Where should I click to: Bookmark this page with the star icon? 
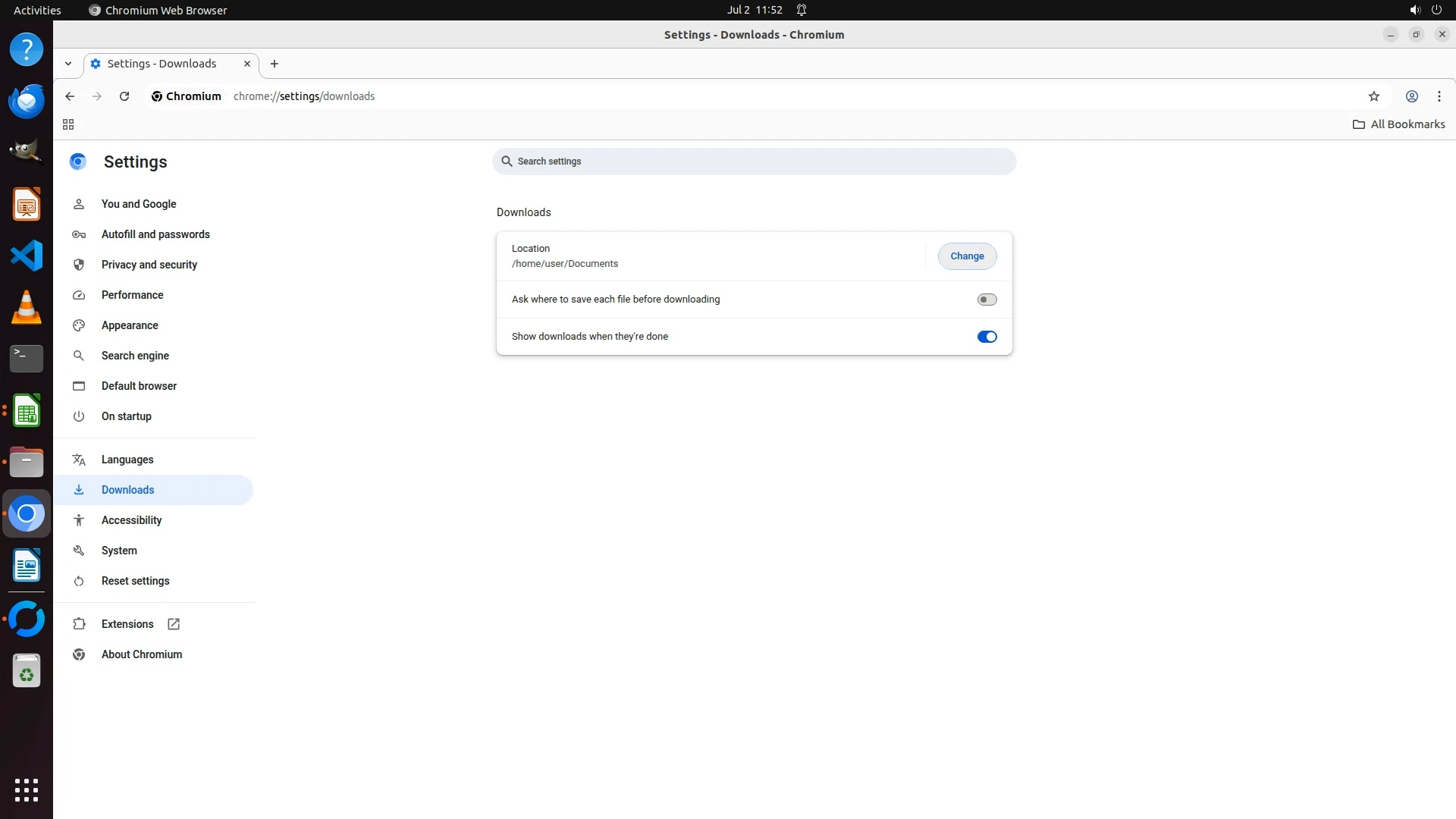point(1373,96)
